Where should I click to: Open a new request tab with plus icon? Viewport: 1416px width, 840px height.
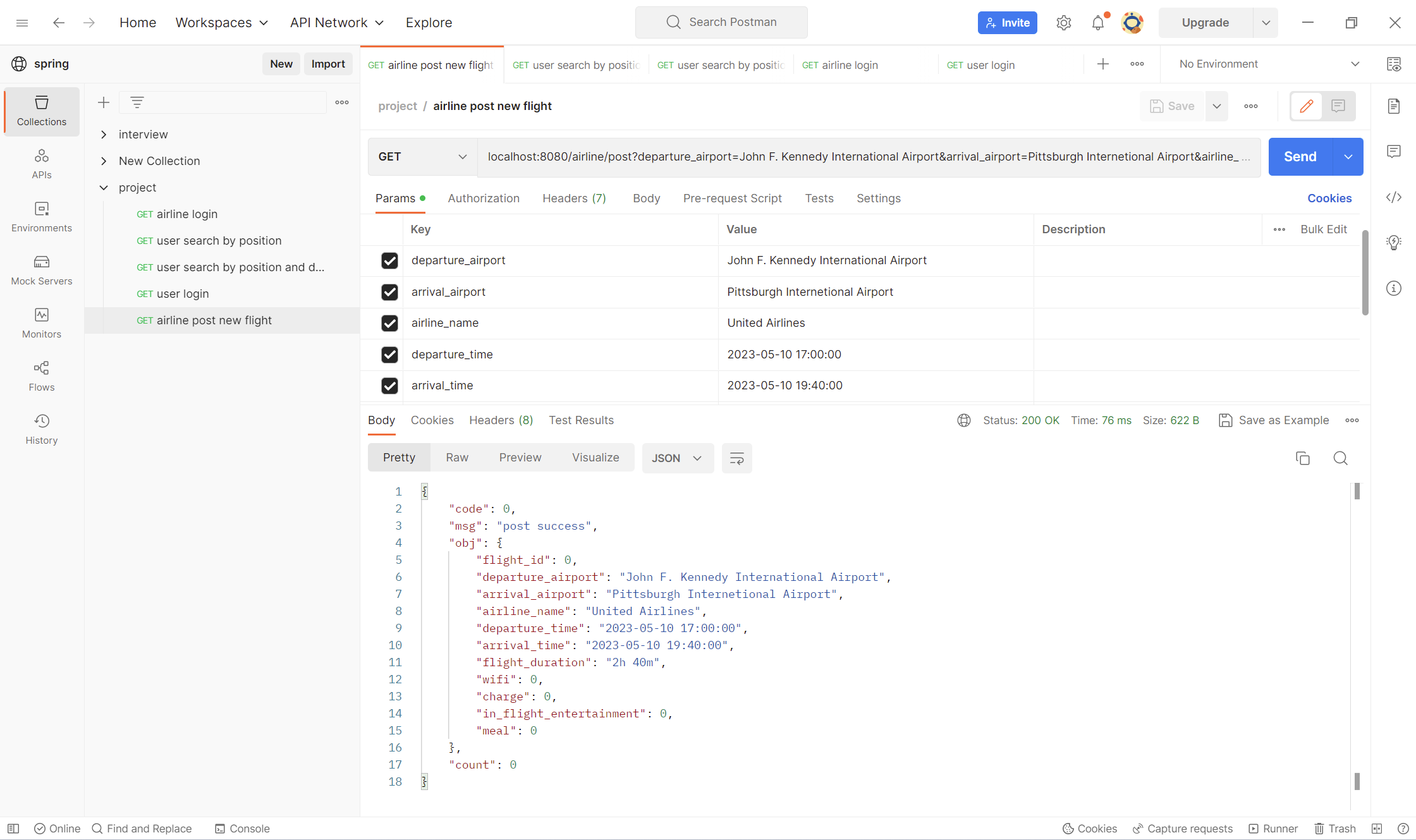click(1103, 64)
